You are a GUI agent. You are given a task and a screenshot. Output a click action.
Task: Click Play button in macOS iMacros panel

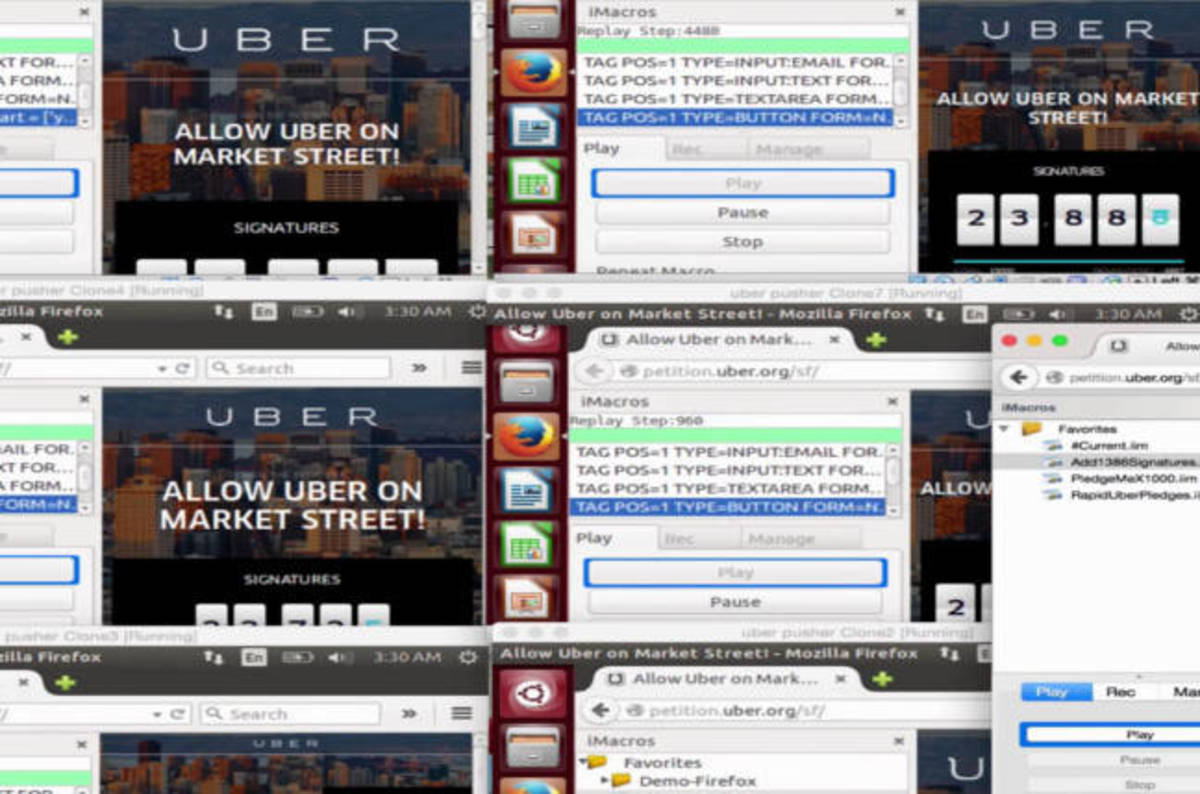point(1139,735)
